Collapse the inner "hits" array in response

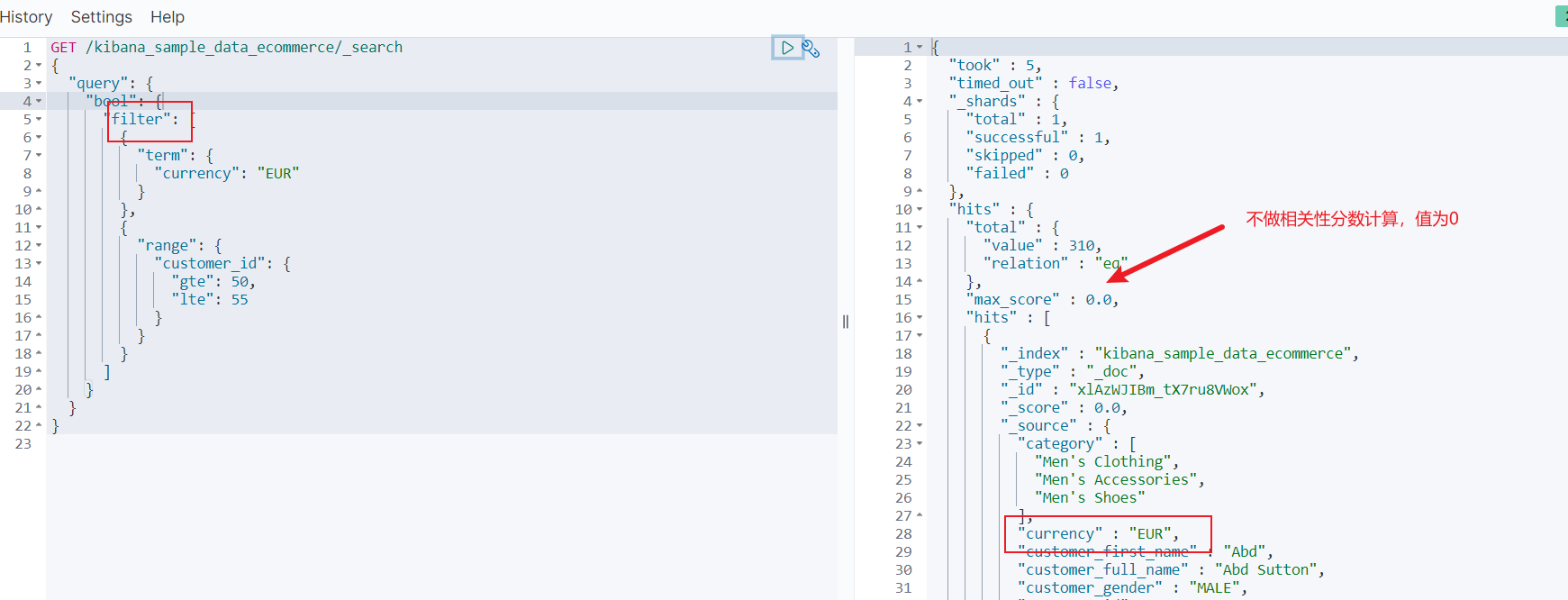919,318
